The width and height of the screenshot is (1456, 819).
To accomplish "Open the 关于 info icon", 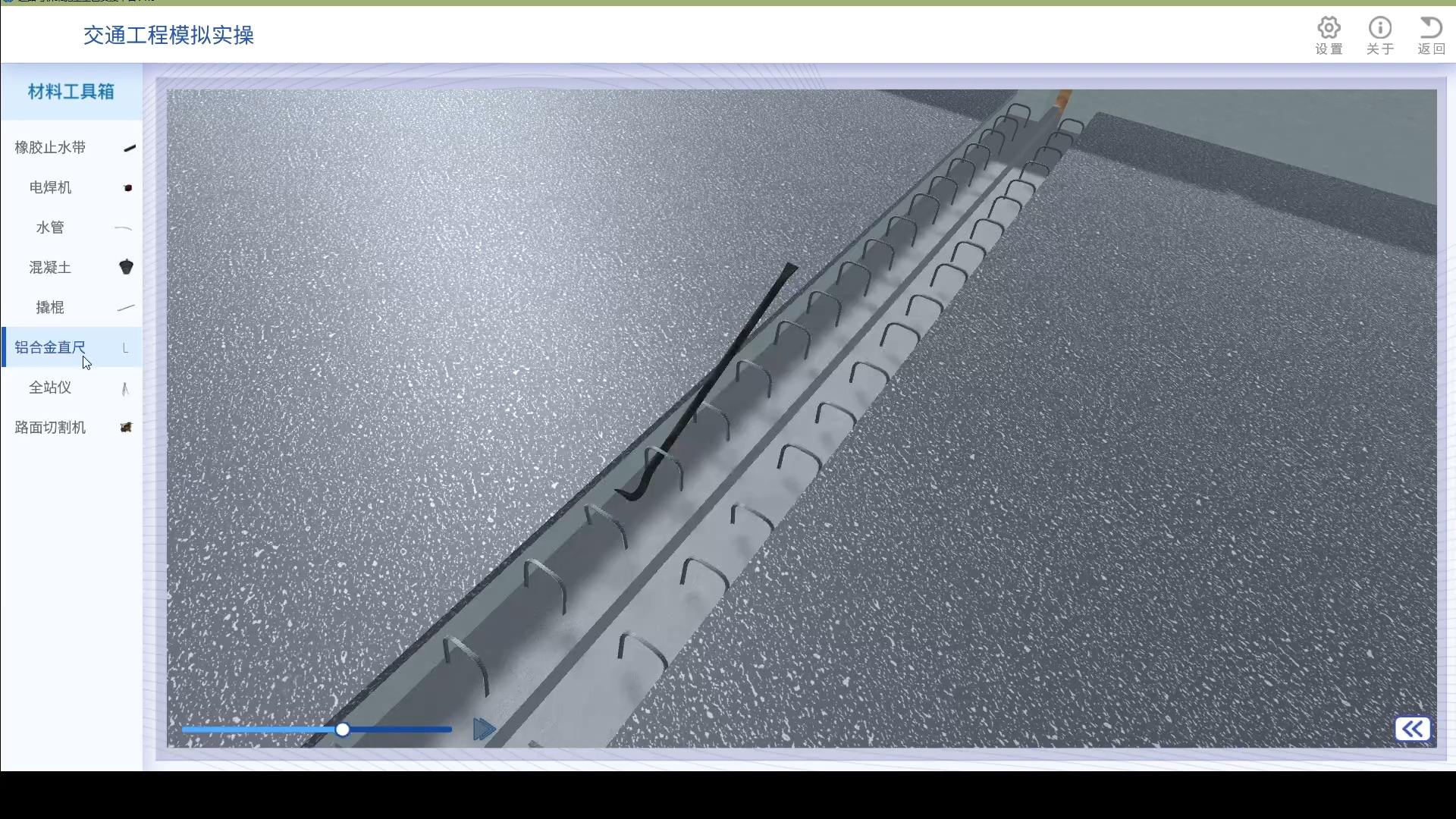I will tap(1380, 28).
